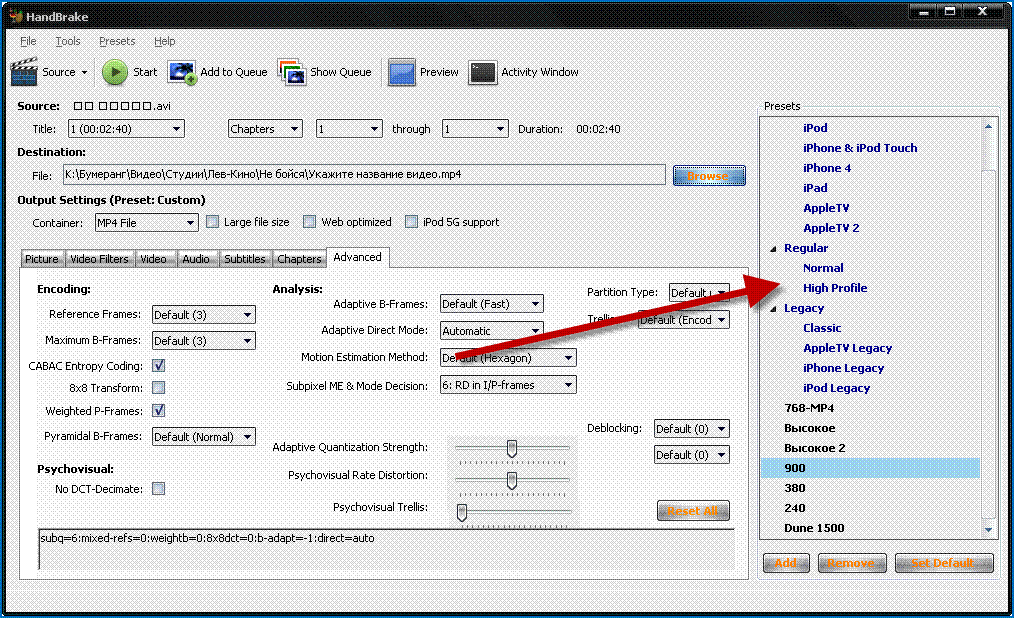The width and height of the screenshot is (1014, 618).
Task: Switch to the Video tab
Action: click(x=153, y=259)
